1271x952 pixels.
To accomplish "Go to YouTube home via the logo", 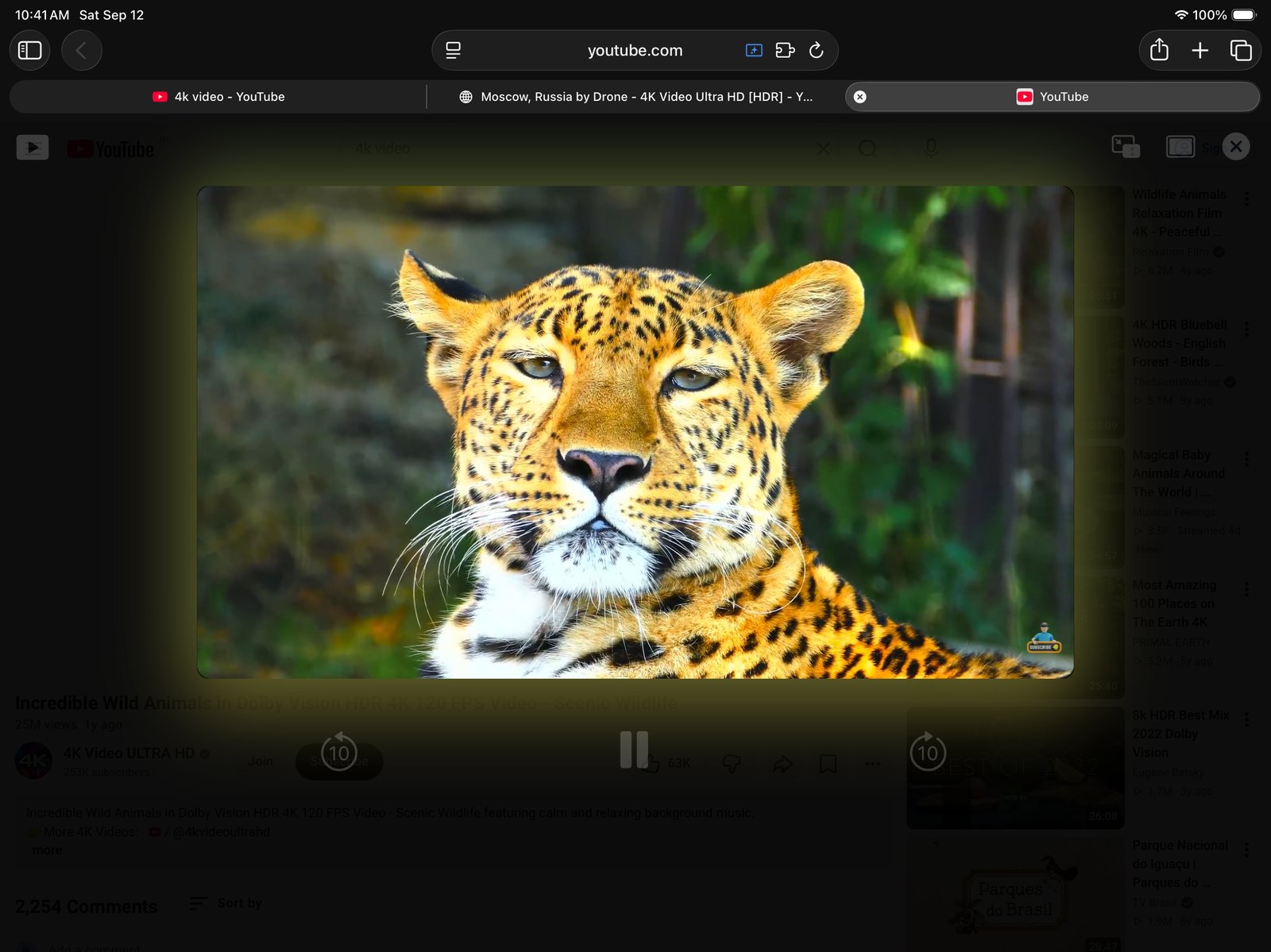I will pyautogui.click(x=111, y=148).
